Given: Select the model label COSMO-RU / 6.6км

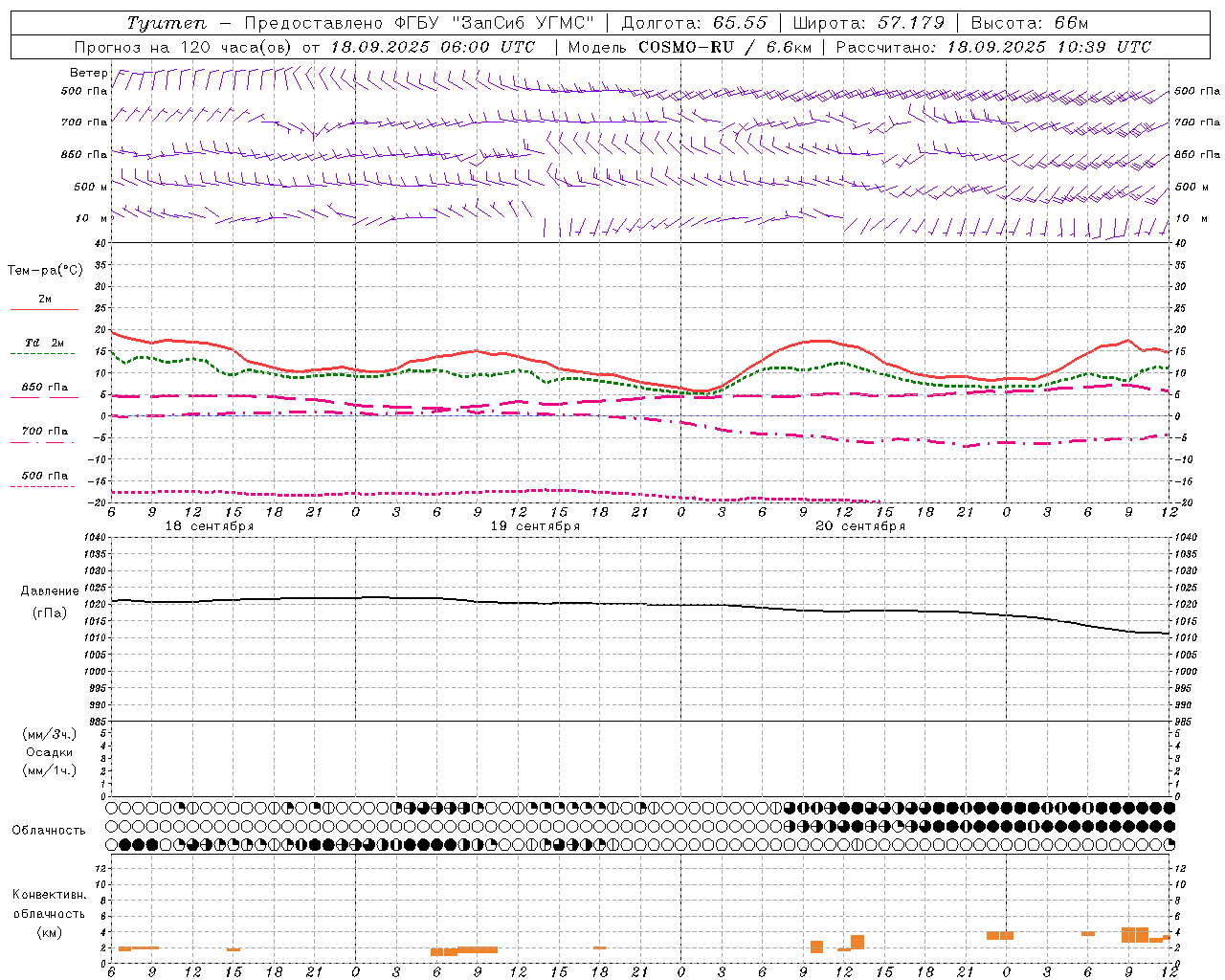Looking at the screenshot, I should point(724,47).
